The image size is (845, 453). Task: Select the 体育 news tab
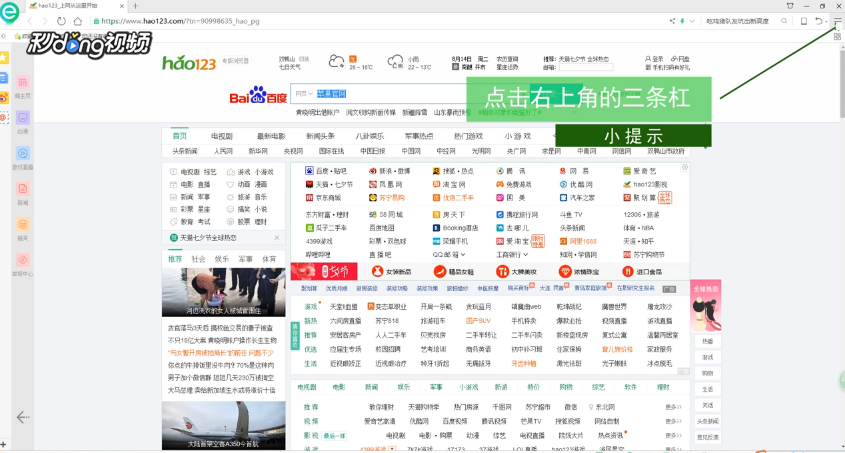pos(269,259)
